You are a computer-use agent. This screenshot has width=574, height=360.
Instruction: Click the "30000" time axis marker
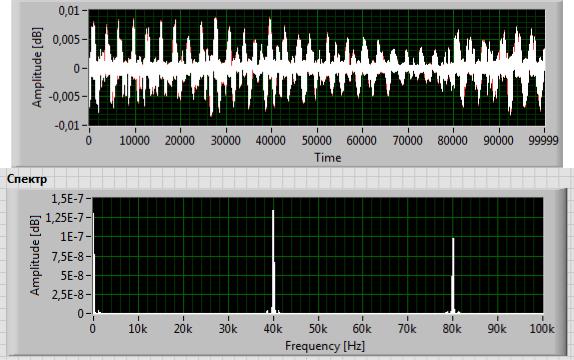[226, 140]
